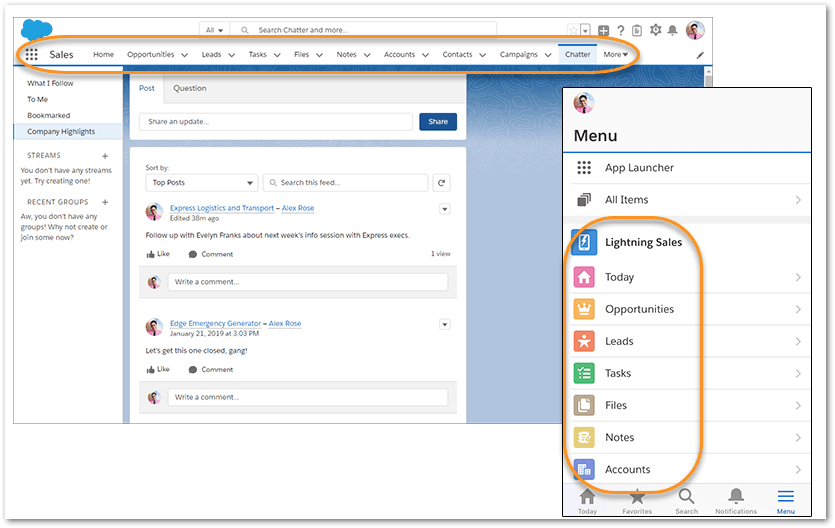Tap the Notifications bell in bottom bar
The image size is (835, 528).
point(736,501)
